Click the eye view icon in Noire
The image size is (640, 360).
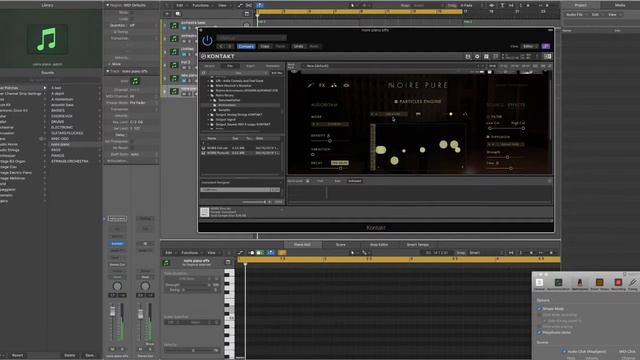pos(346,85)
